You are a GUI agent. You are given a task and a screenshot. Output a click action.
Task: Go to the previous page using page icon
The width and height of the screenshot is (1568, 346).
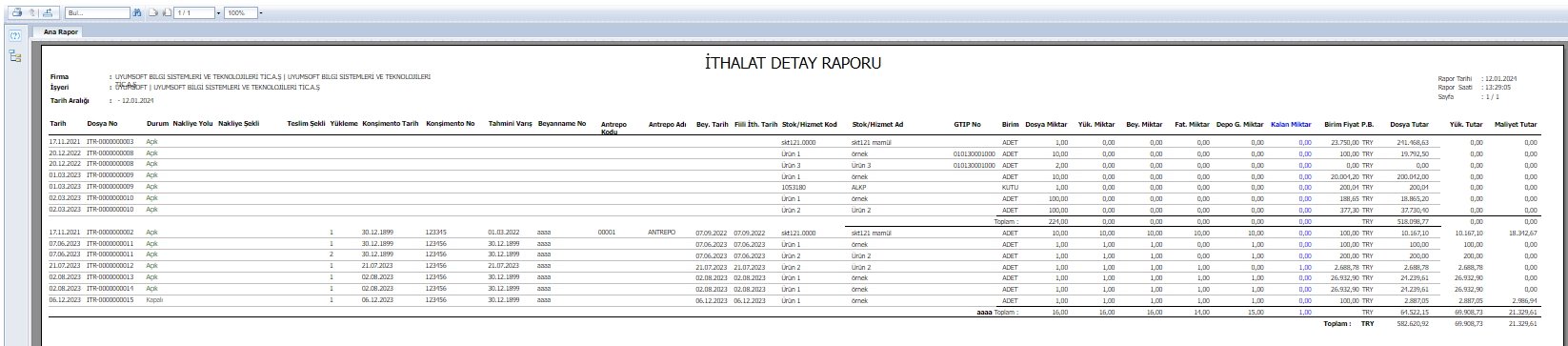pyautogui.click(x=167, y=12)
